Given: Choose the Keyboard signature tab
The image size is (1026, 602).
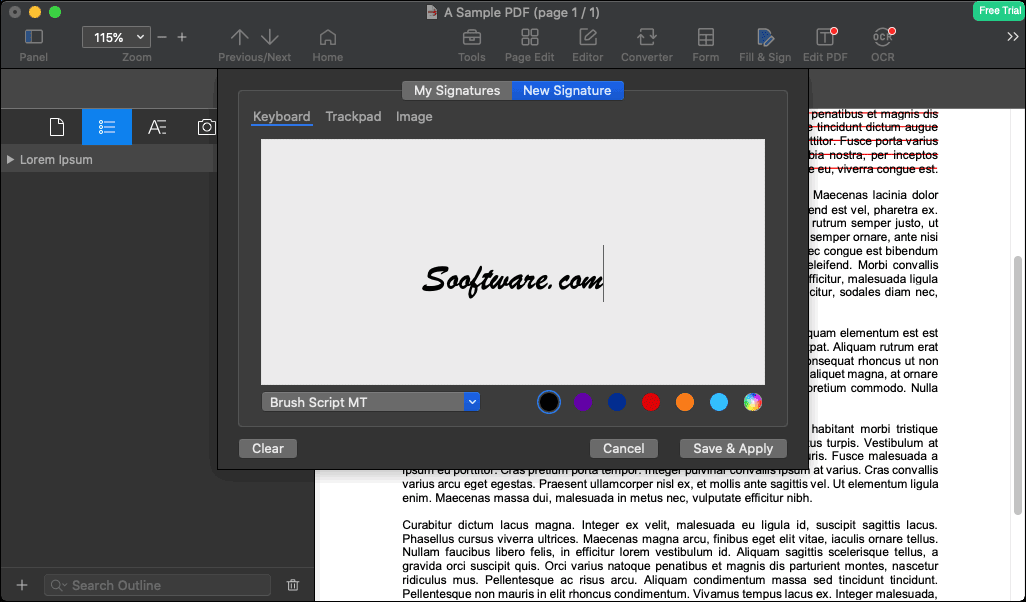Looking at the screenshot, I should (281, 116).
